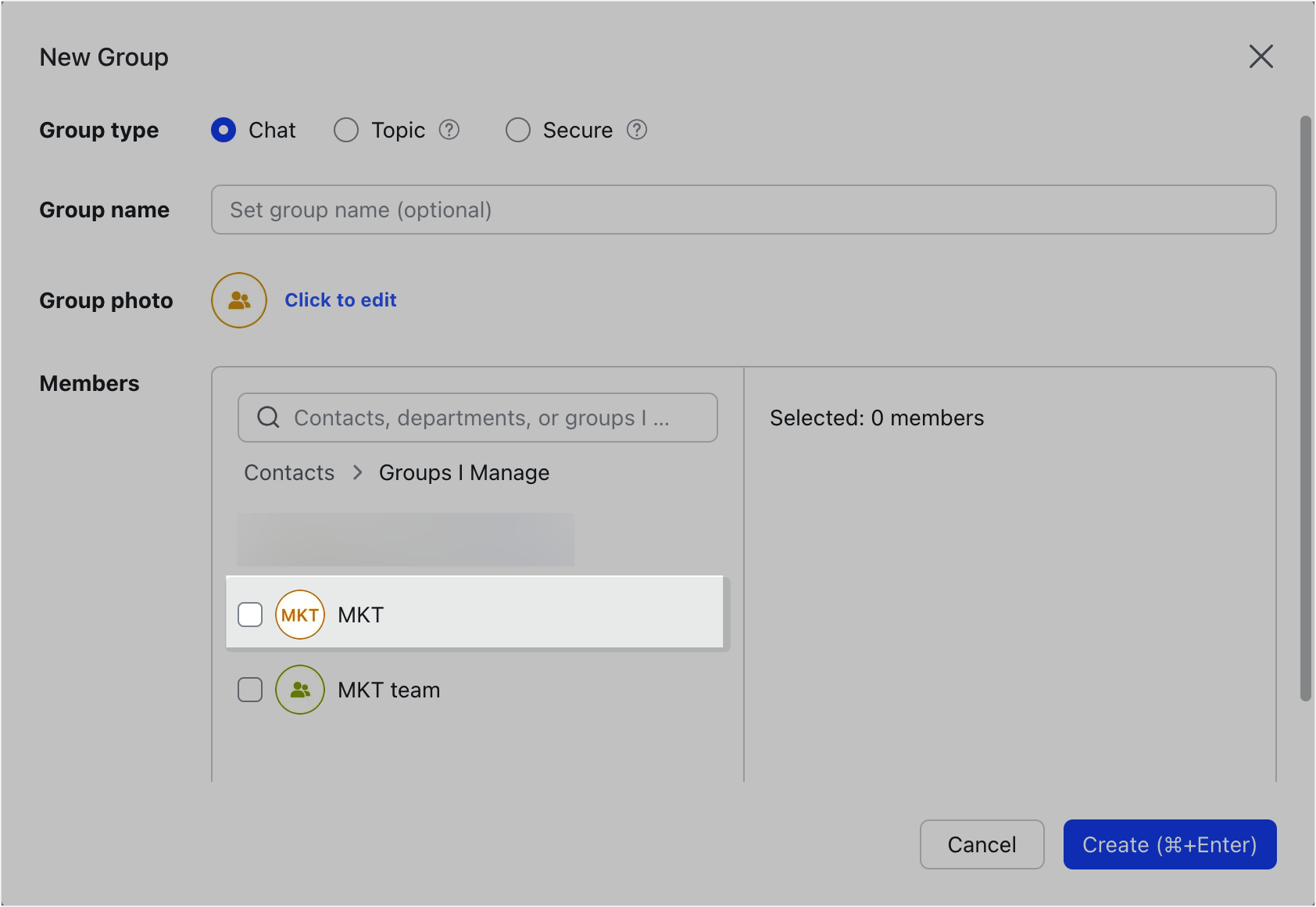1316x907 pixels.
Task: Click the breadcrumb chevron after Contacts
Action: coord(356,472)
